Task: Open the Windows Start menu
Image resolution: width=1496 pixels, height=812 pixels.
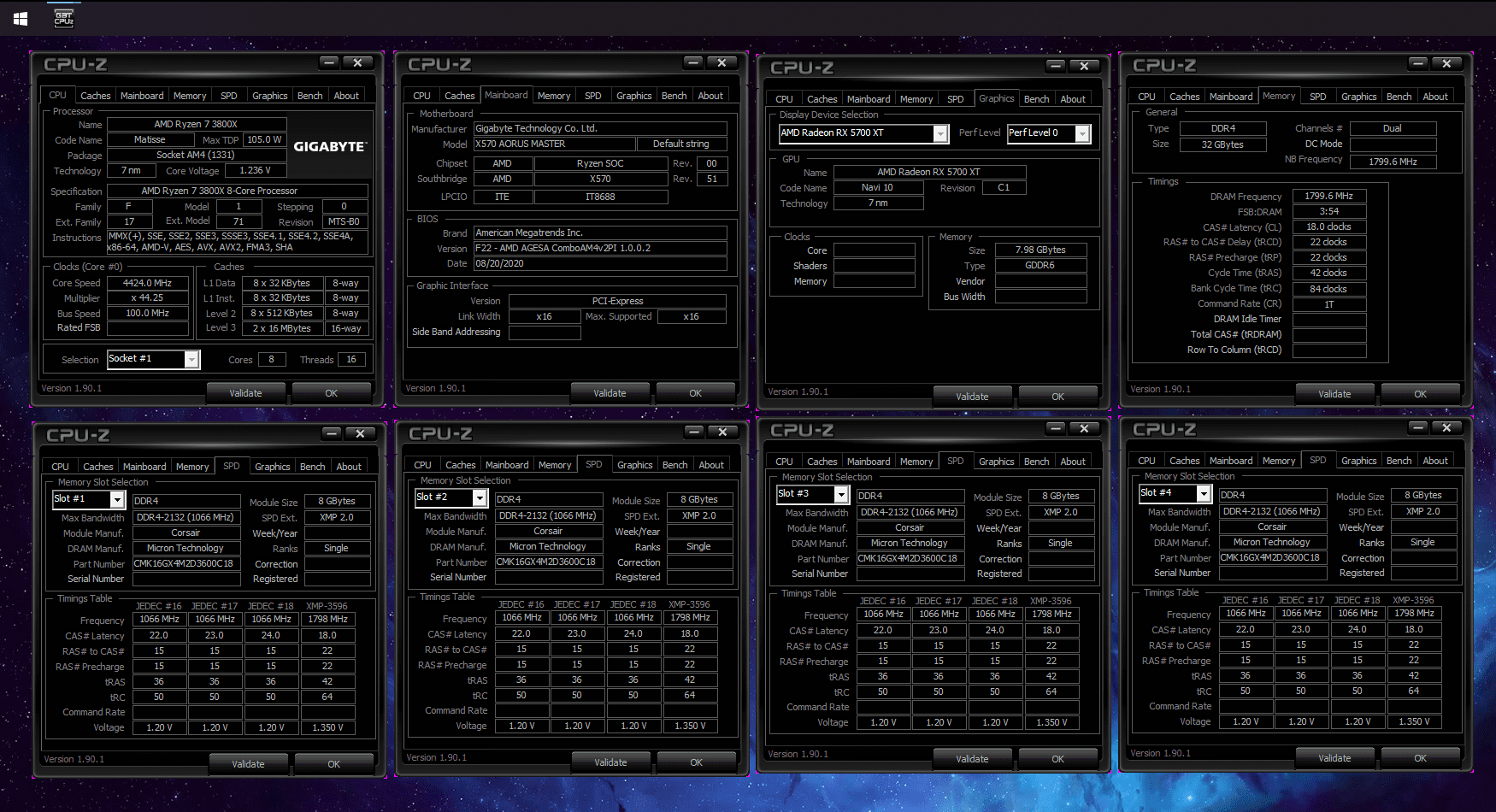Action: point(21,18)
